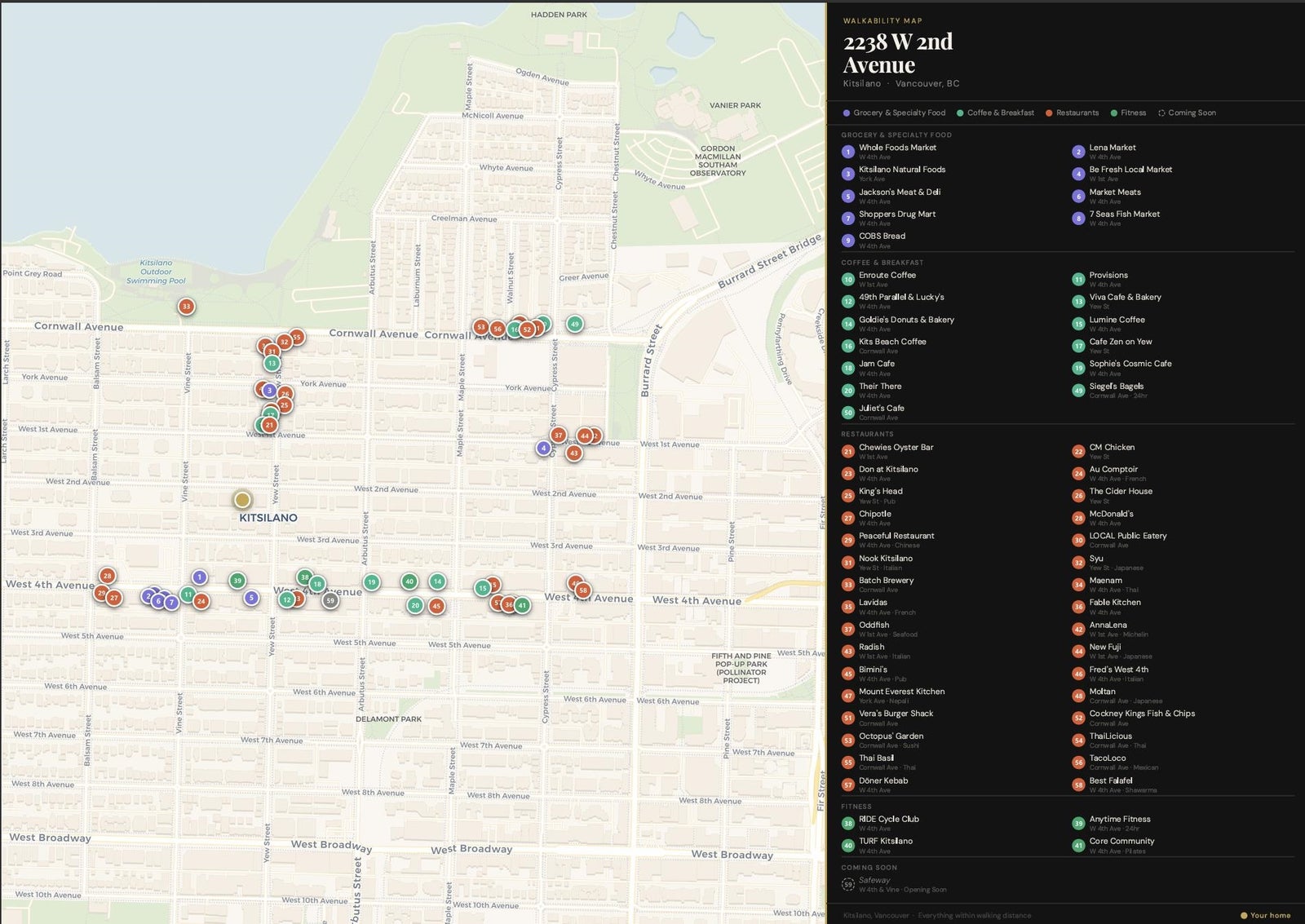The image size is (1305, 924).
Task: Open Whole Foods Market in the sidebar list
Action: (x=897, y=148)
